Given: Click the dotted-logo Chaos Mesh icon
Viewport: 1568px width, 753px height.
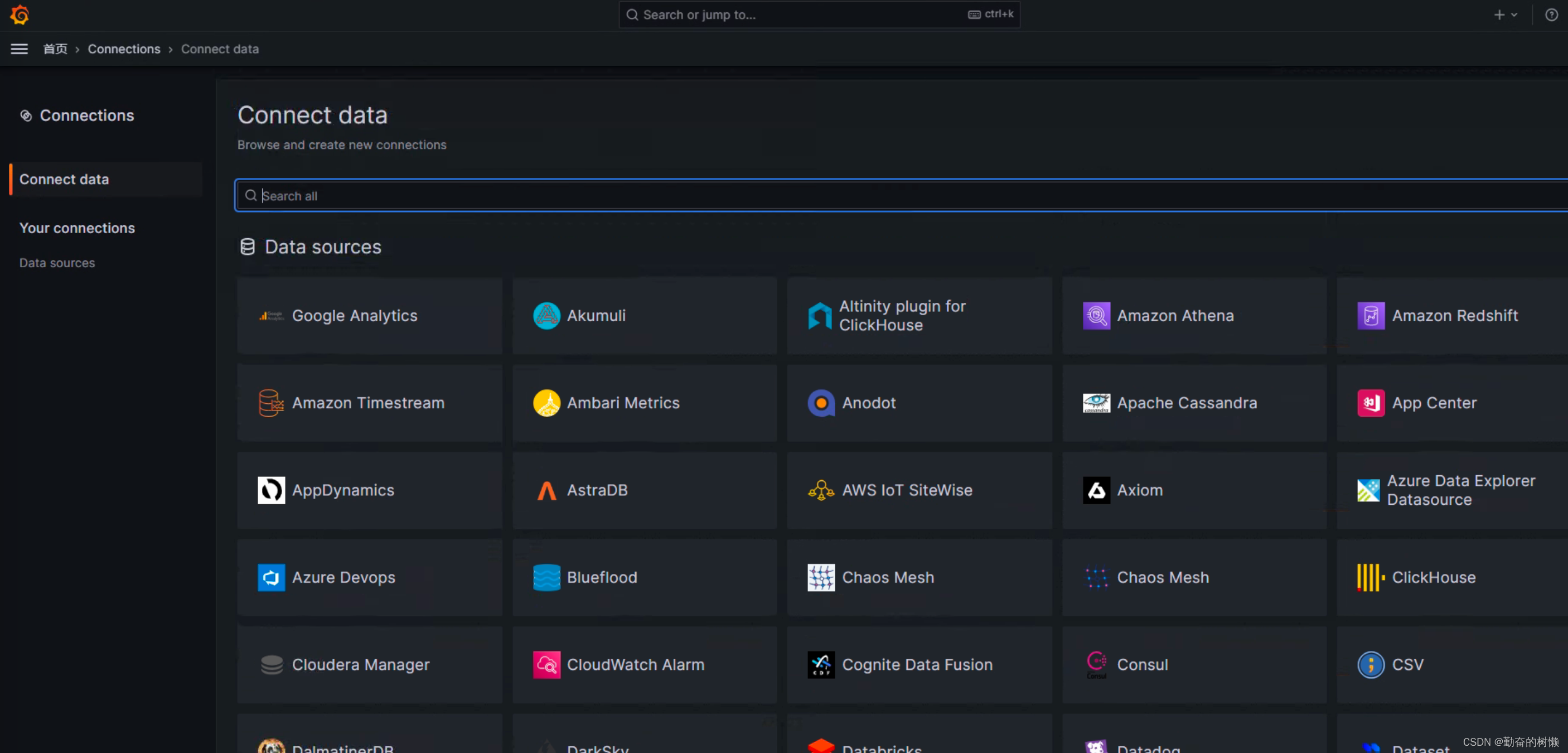Looking at the screenshot, I should pyautogui.click(x=1096, y=577).
